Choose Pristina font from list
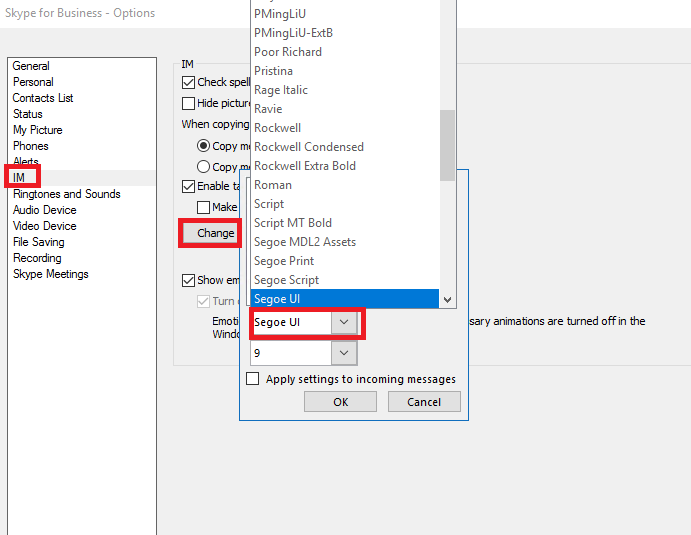Viewport: 691px width, 535px height. point(345,71)
